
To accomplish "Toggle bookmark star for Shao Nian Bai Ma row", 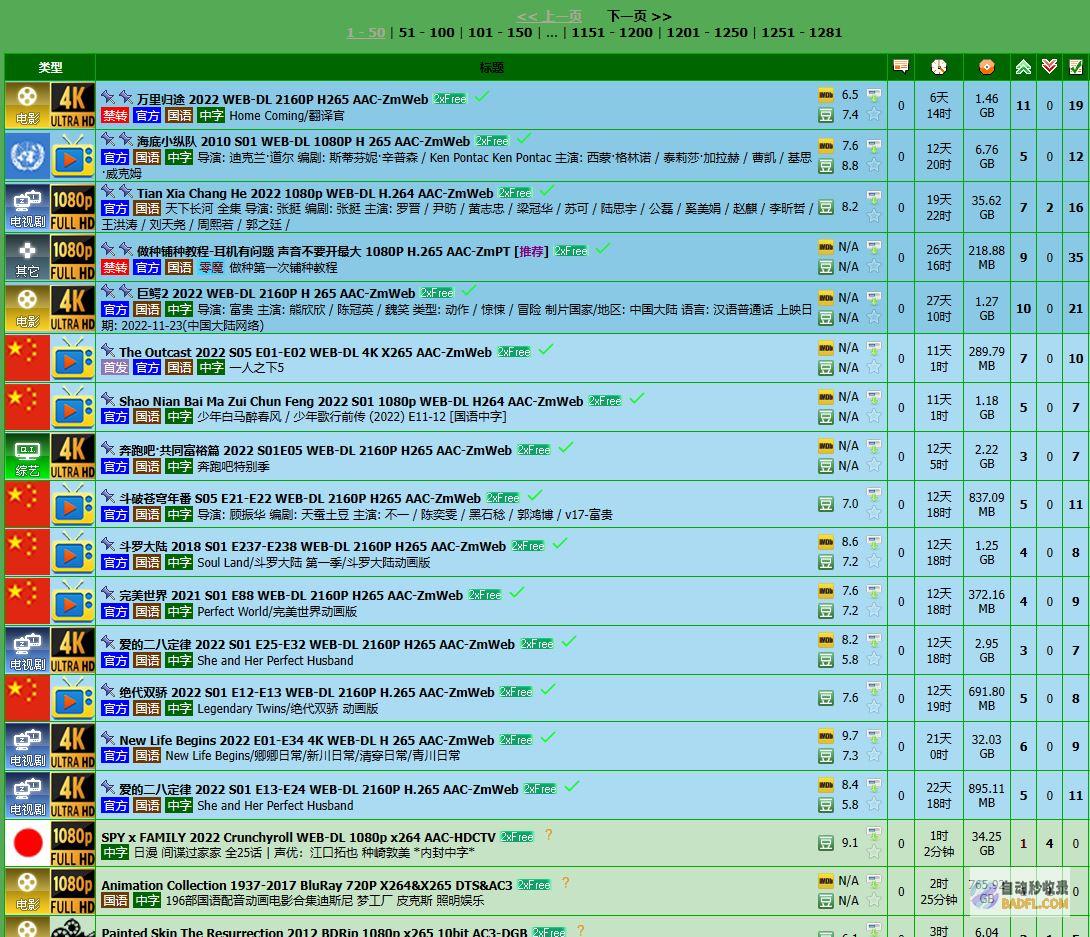I will tap(874, 416).
